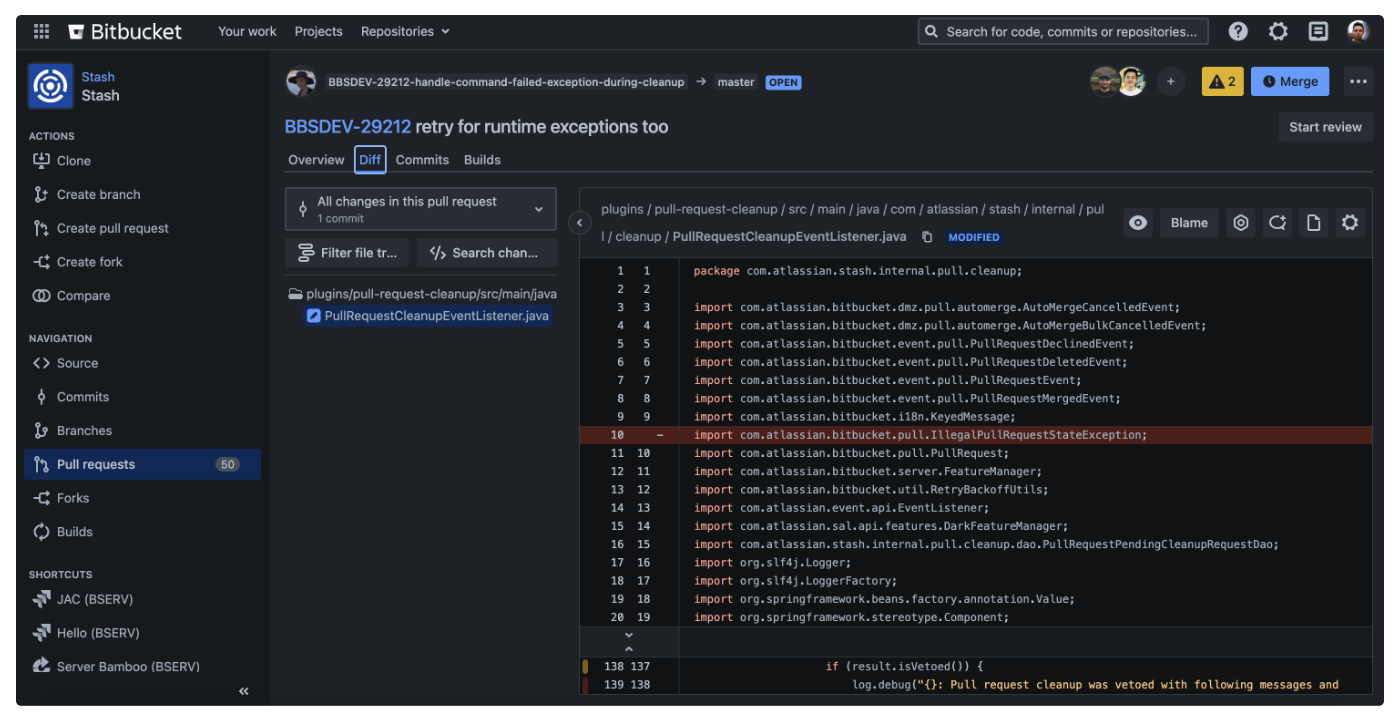
Task: Toggle watching this file with the eye icon
Action: point(1137,222)
